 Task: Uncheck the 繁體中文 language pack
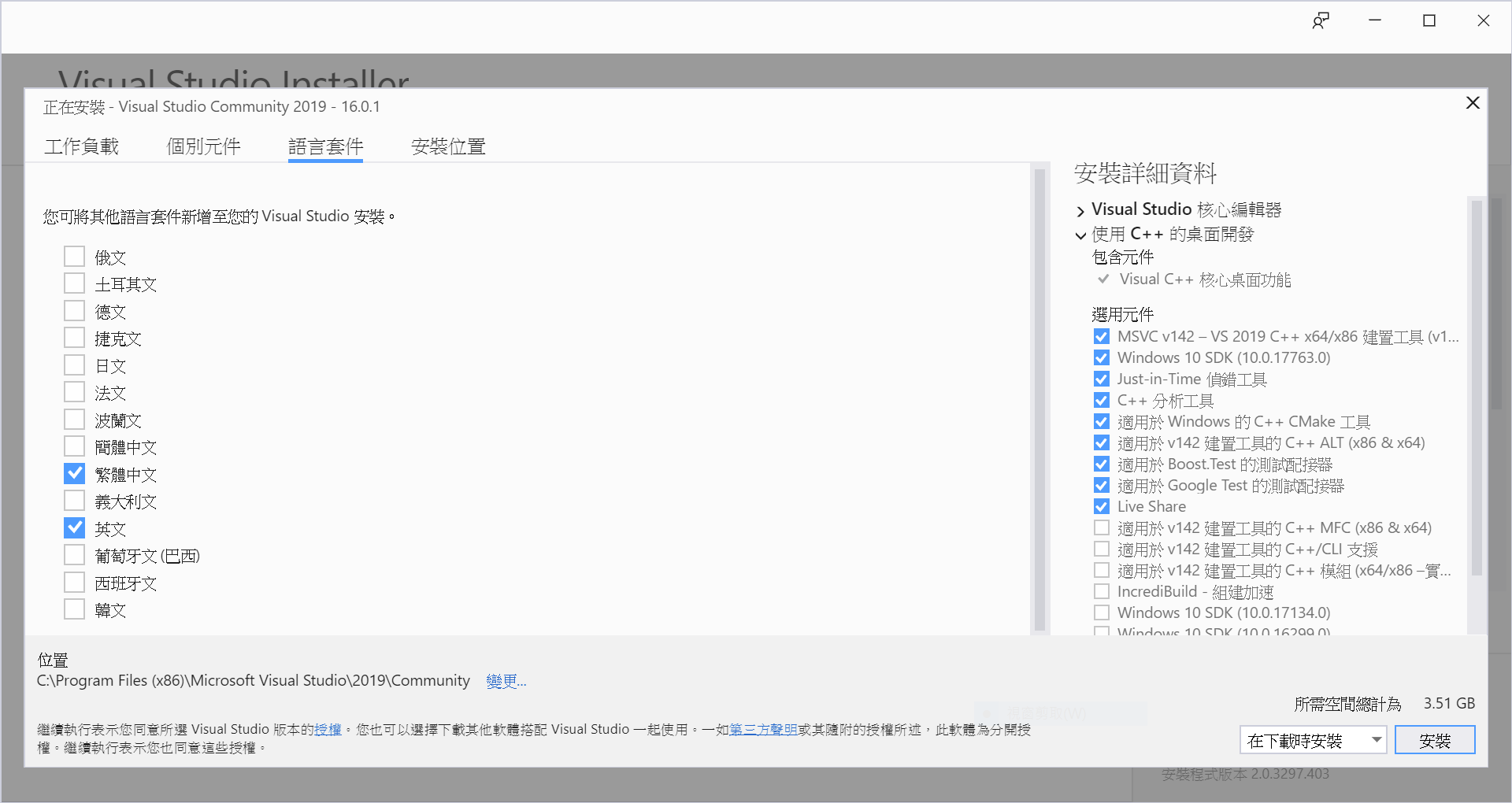(75, 474)
